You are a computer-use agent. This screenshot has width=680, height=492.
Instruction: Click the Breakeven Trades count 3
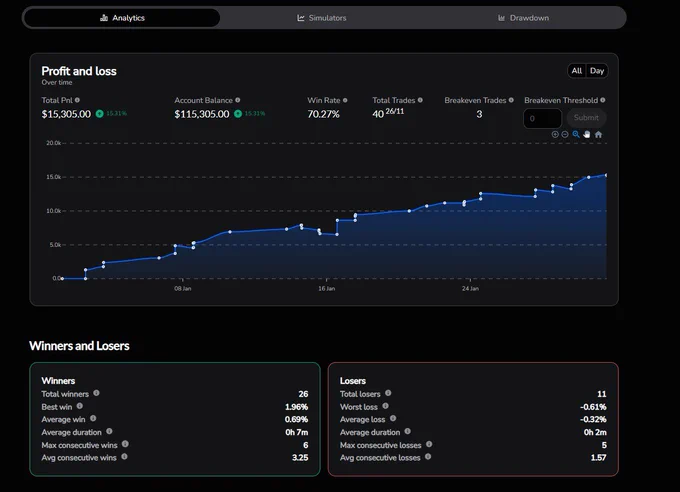479,114
